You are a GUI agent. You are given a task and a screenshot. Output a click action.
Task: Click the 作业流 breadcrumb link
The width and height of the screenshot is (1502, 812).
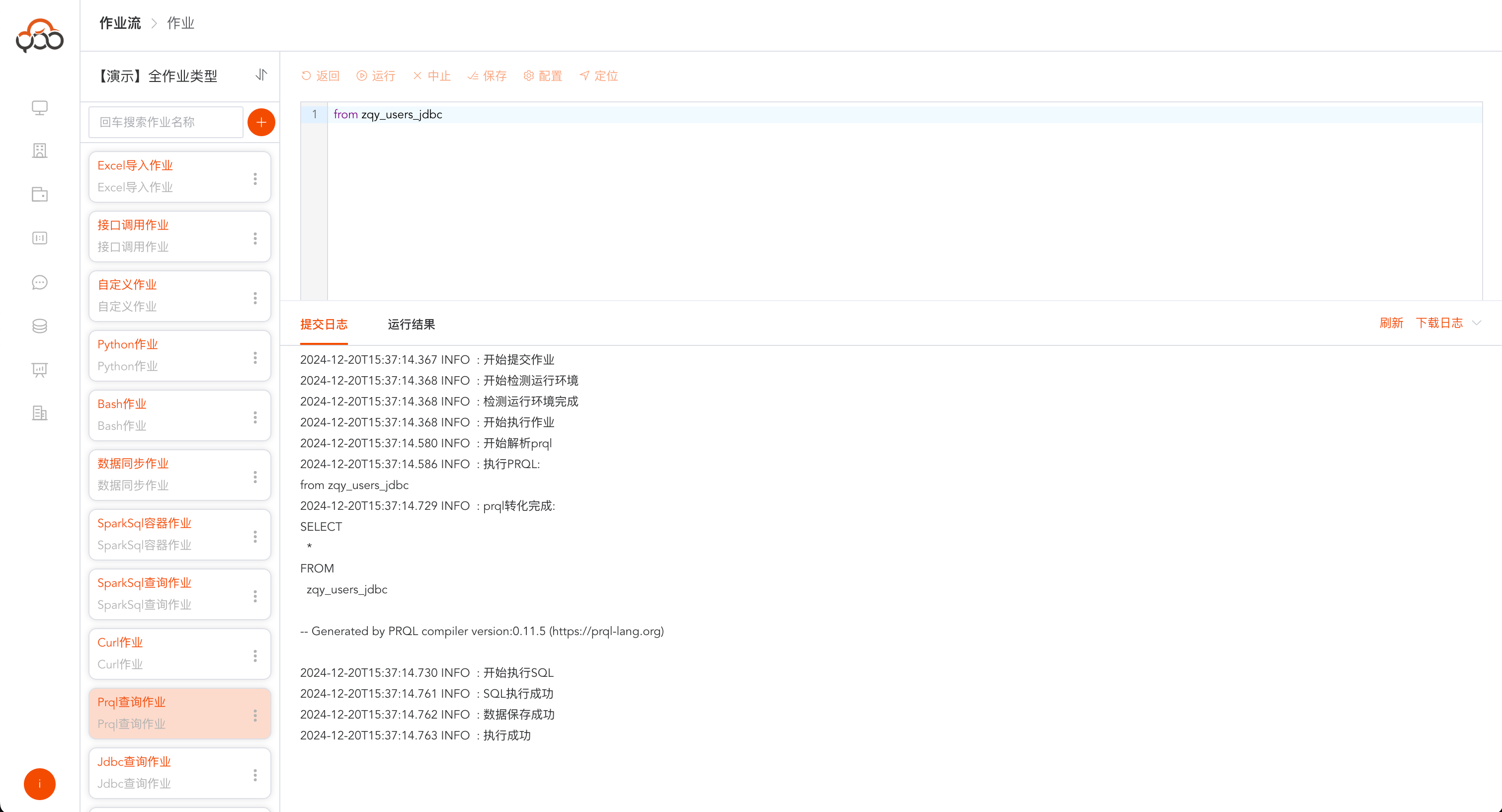[120, 23]
